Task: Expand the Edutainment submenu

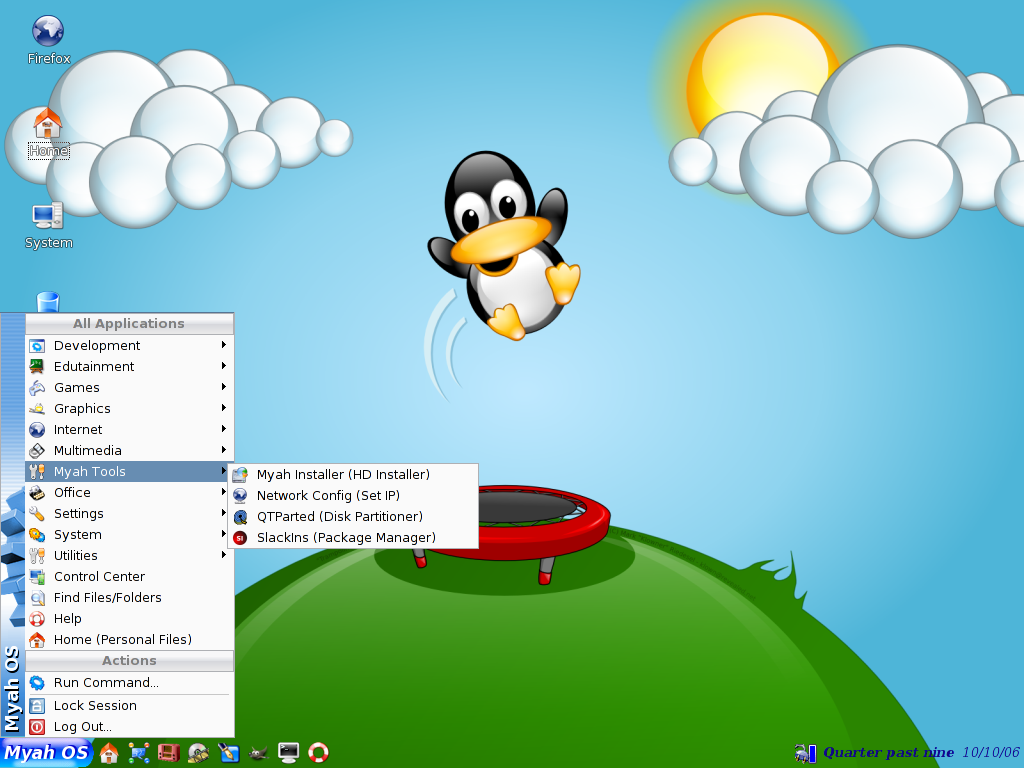Action: tap(129, 366)
